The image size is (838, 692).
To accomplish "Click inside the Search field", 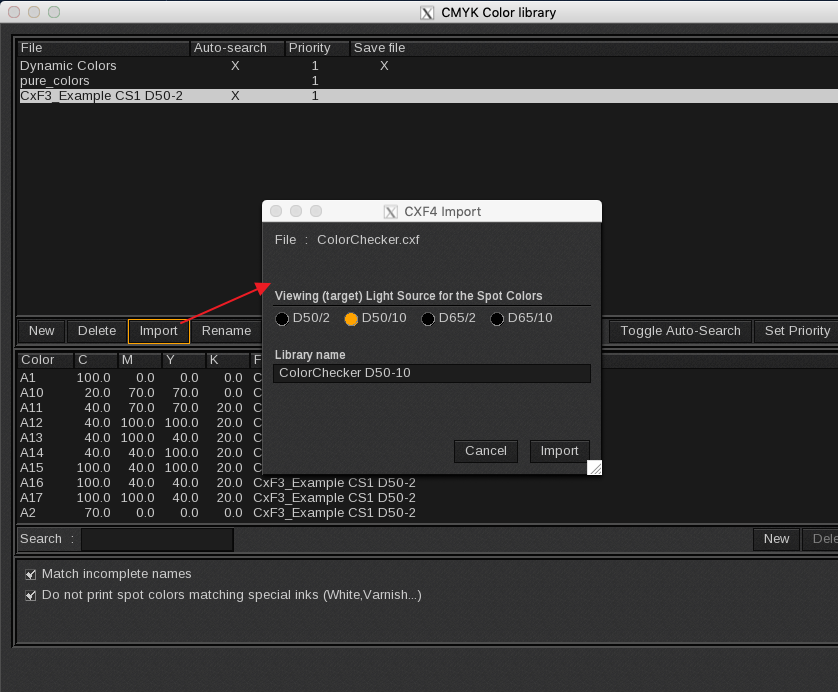I will tap(157, 539).
